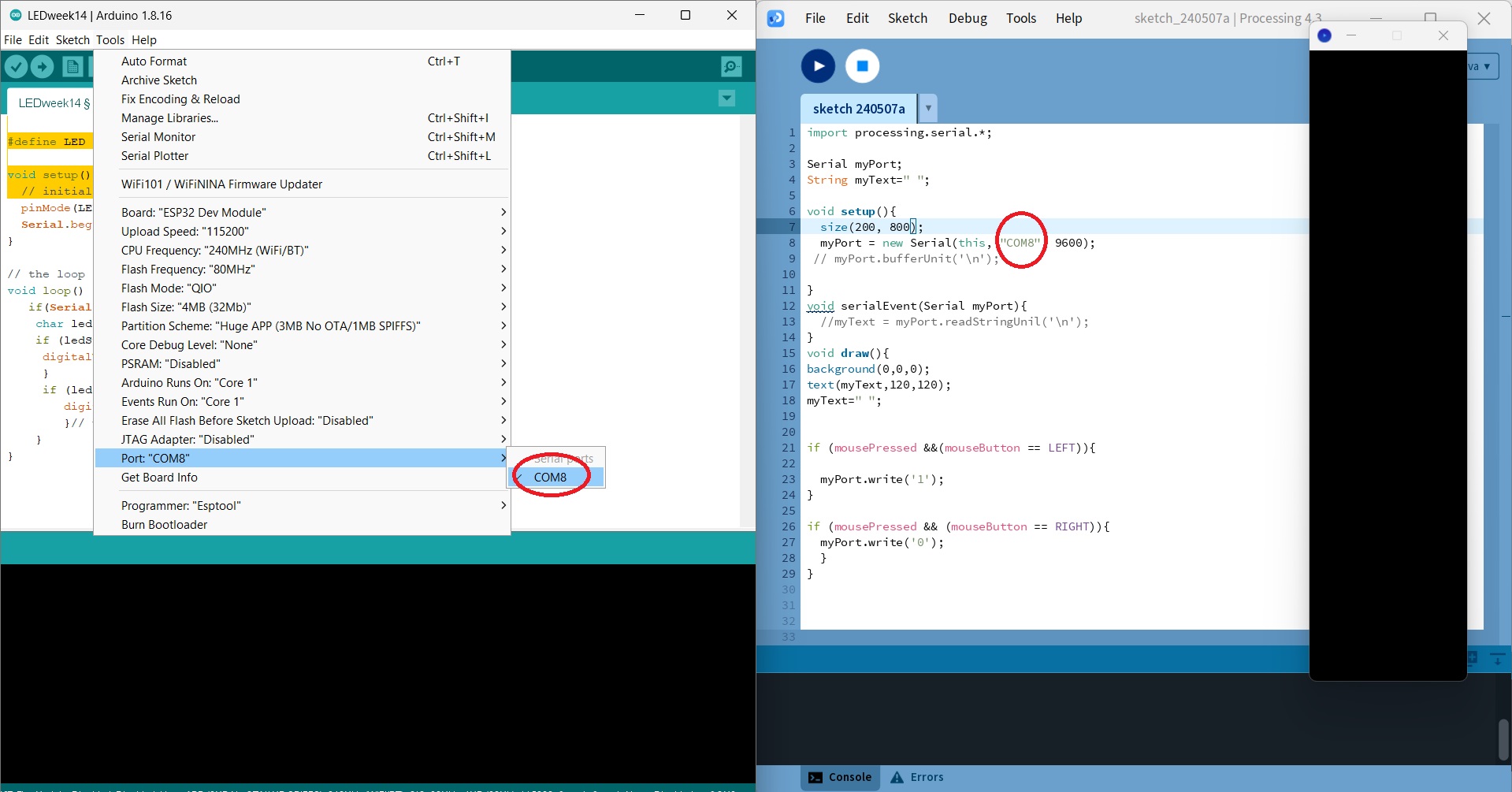Screen dimensions: 1512x792
Task: Click the sketch output window icon
Action: tap(1324, 35)
